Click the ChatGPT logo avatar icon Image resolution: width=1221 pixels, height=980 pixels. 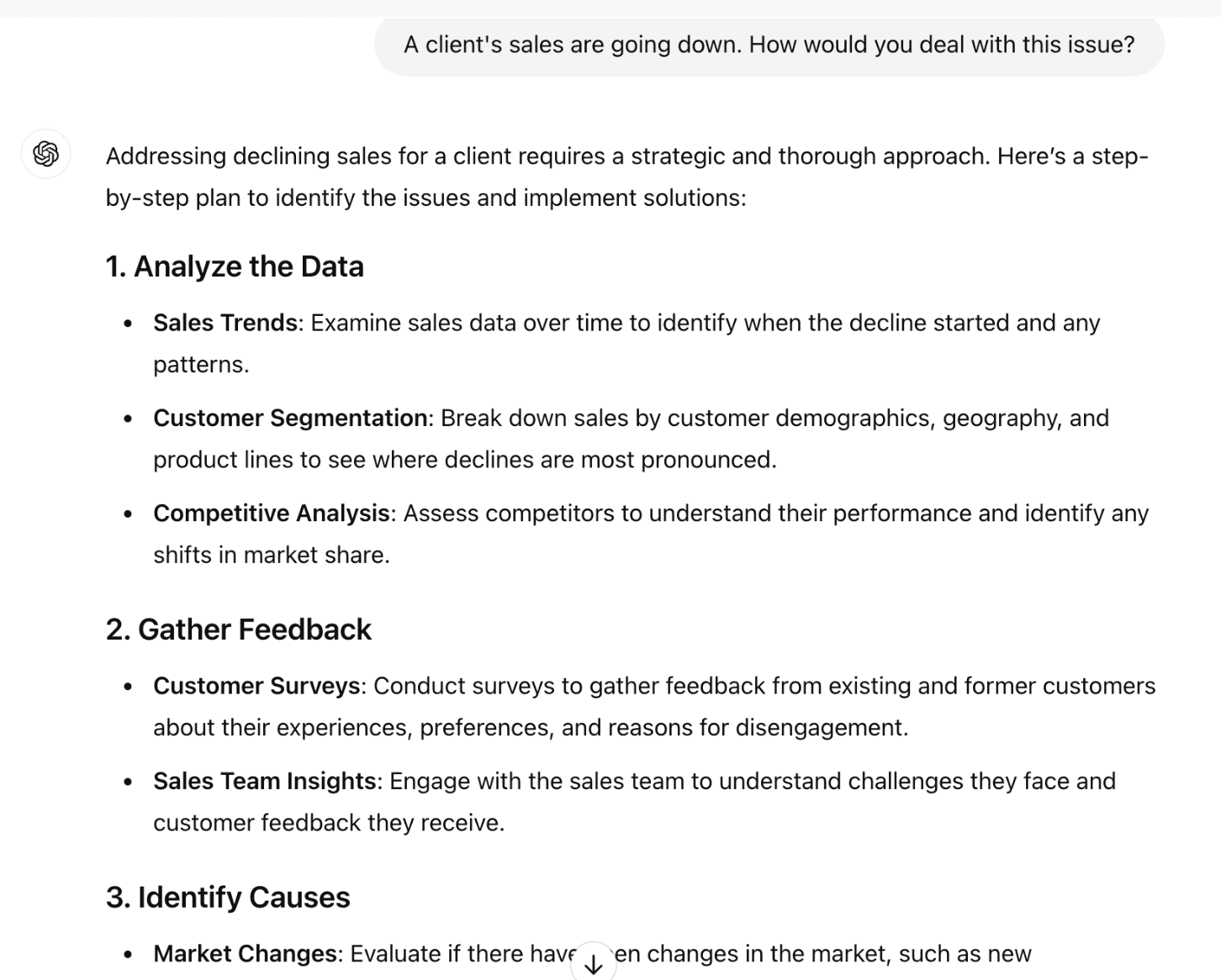coord(45,154)
